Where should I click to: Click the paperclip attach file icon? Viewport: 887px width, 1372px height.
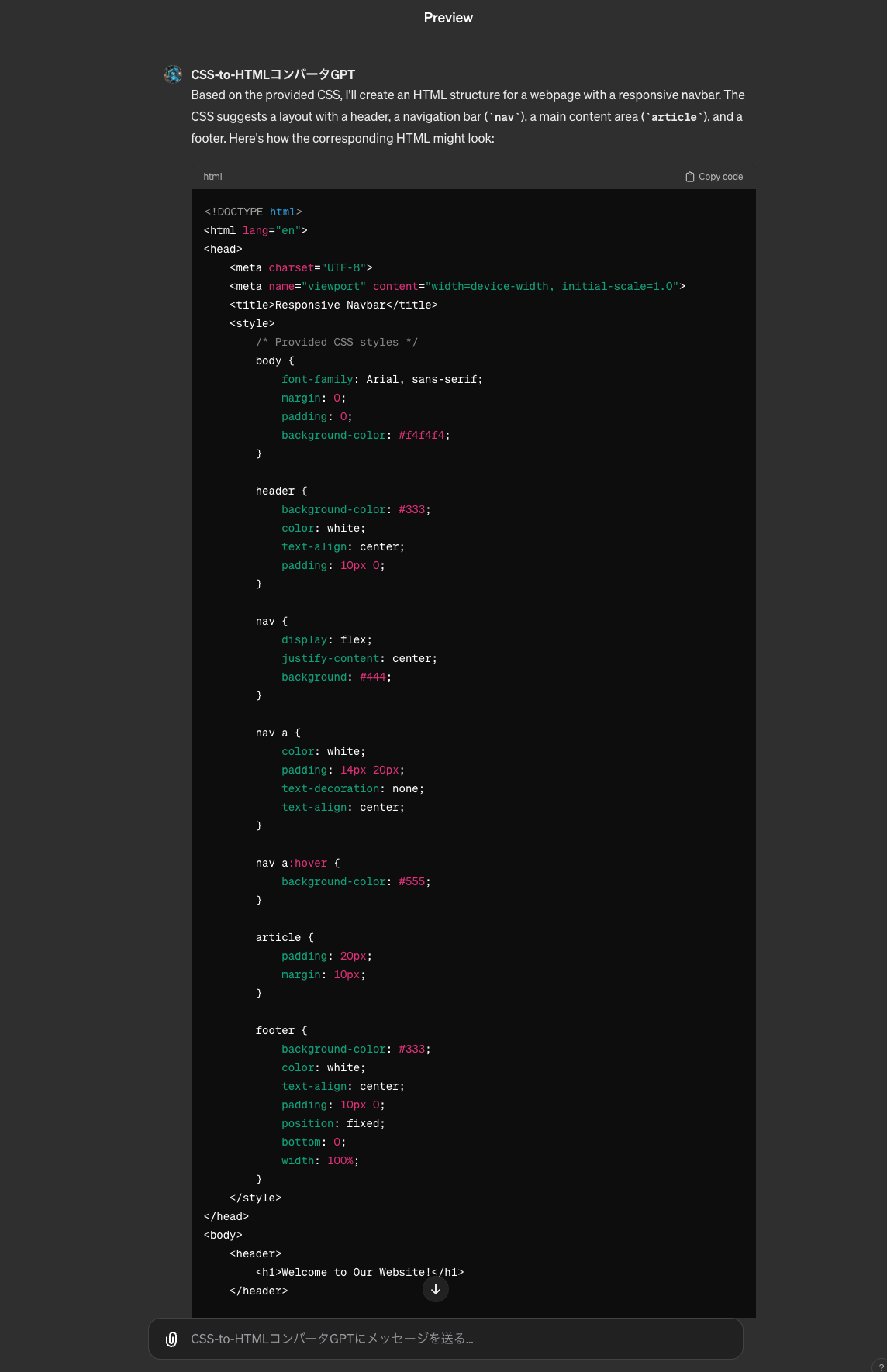[171, 1339]
